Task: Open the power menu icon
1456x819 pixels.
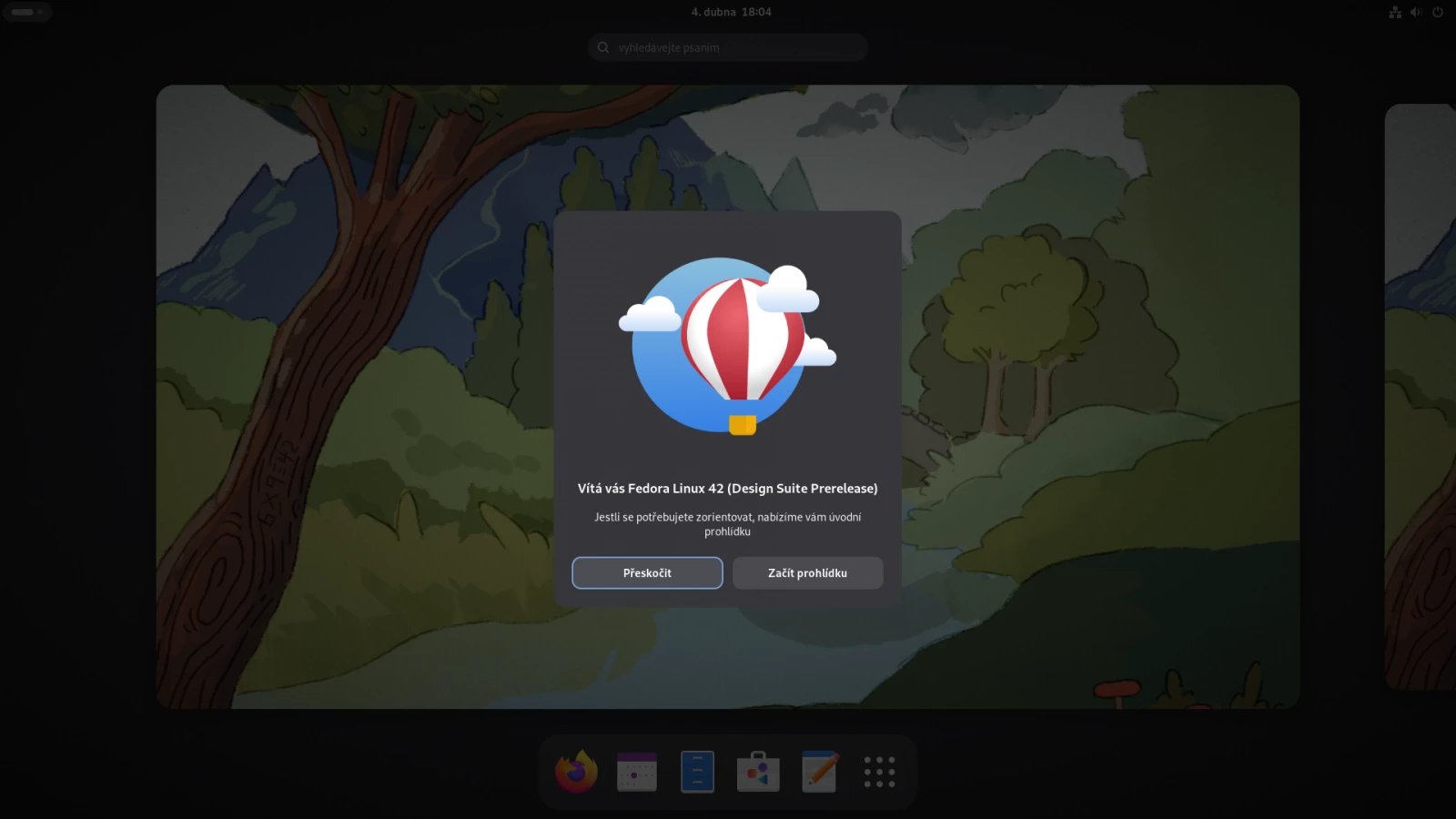Action: point(1438,12)
